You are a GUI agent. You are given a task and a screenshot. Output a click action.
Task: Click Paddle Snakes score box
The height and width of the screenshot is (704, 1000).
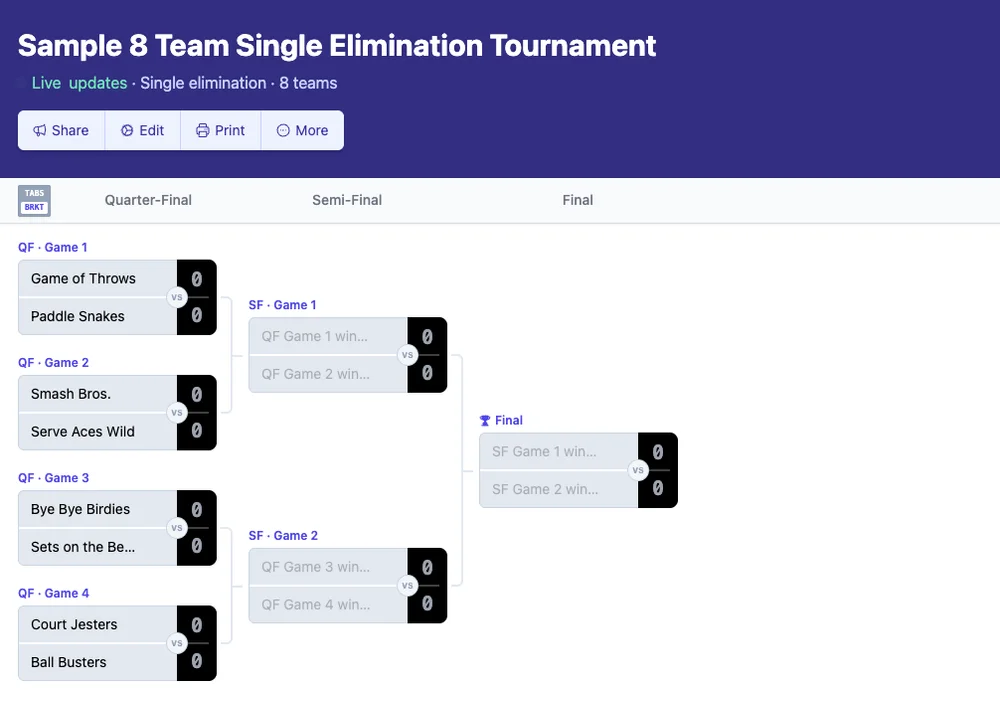[197, 316]
